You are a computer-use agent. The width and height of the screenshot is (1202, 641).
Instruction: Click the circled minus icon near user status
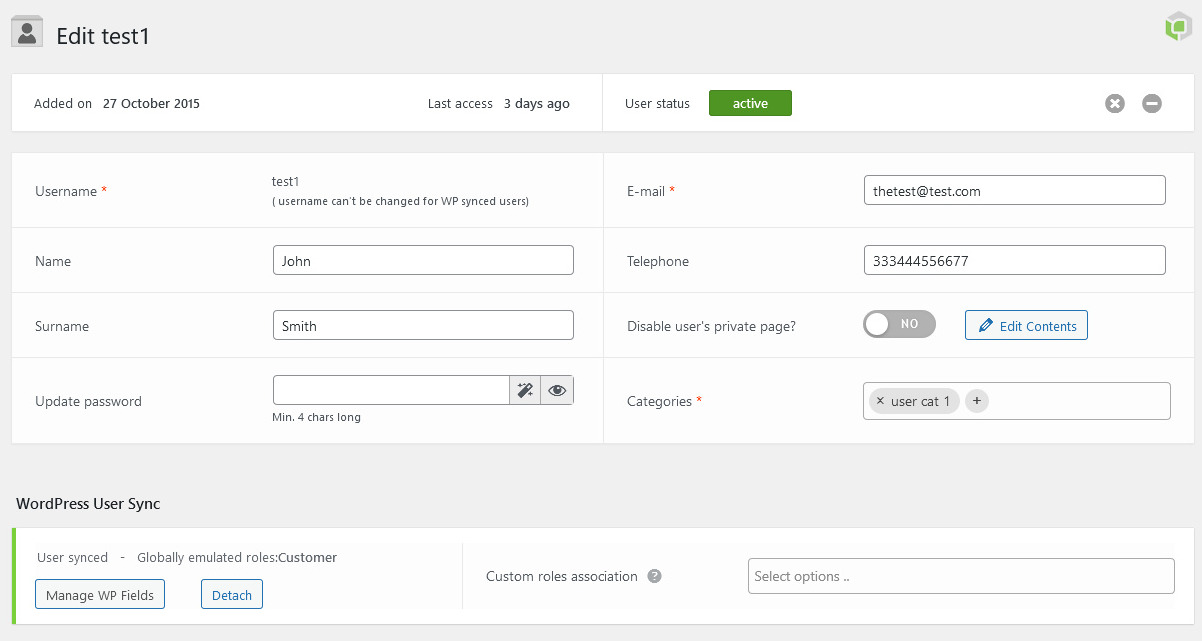[1152, 103]
